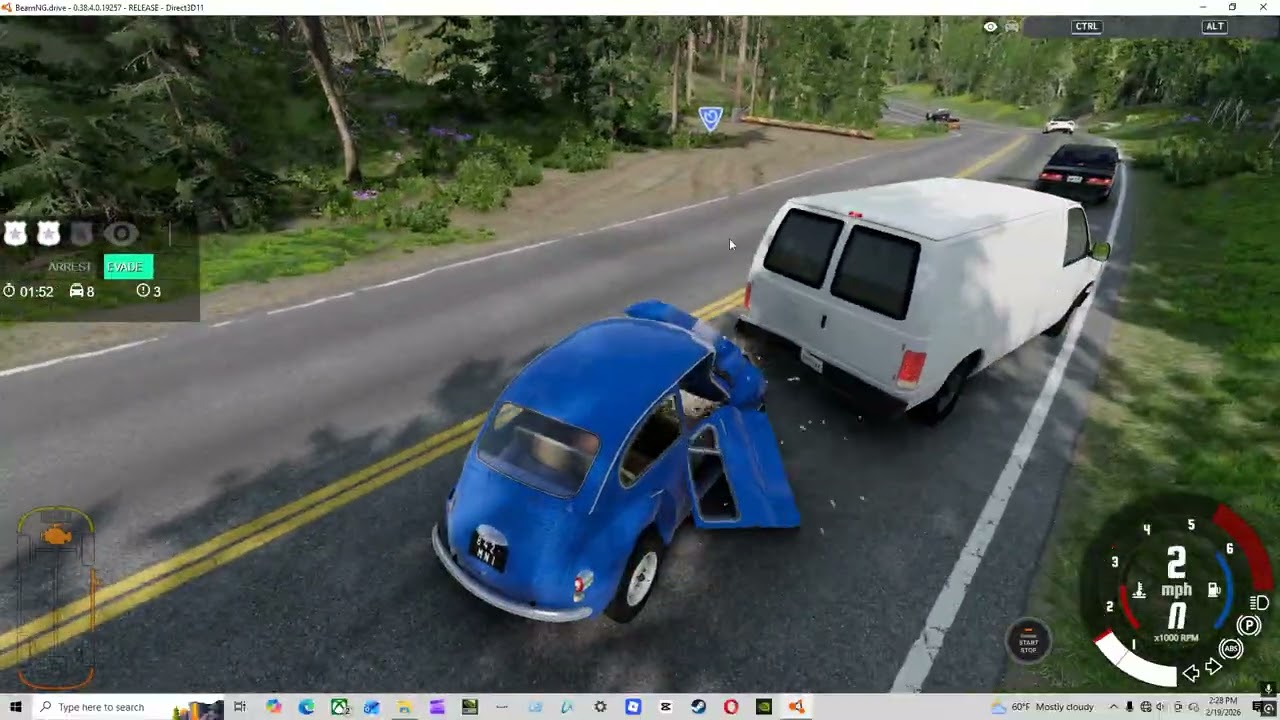Viewport: 1280px width, 720px height.
Task: Open Opera browser from the taskbar
Action: click(731, 707)
